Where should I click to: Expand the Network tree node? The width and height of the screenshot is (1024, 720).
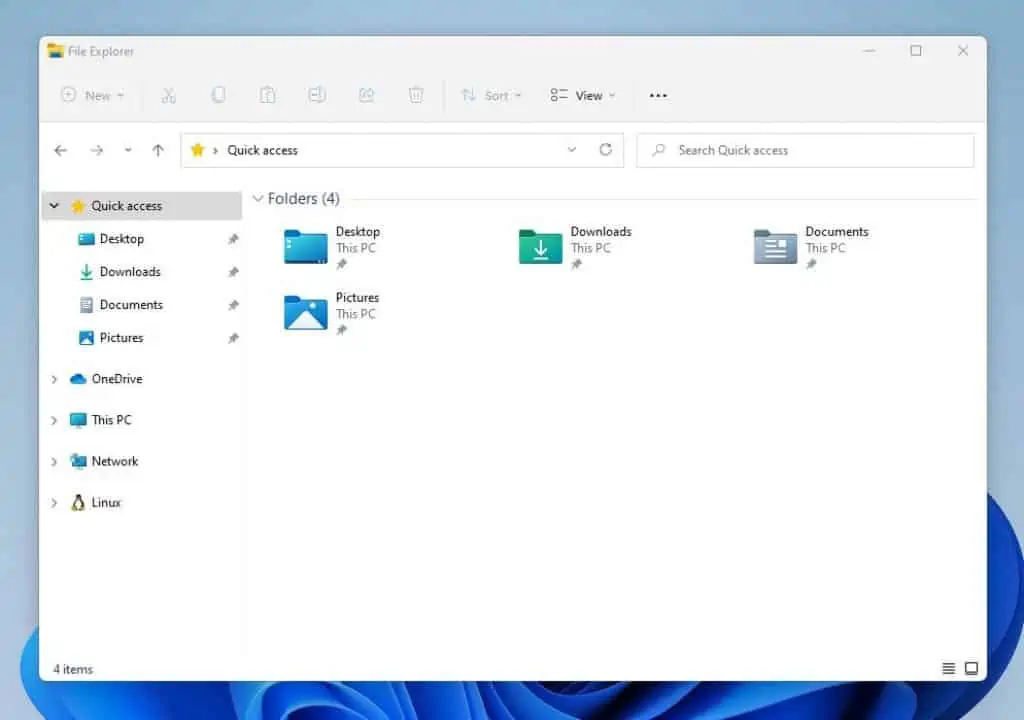tap(54, 462)
